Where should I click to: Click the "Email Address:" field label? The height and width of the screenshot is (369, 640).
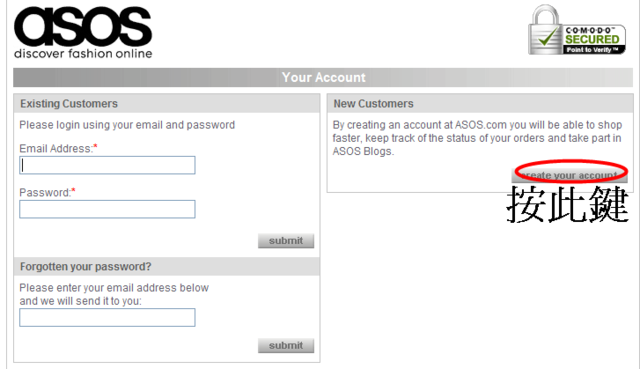[58, 149]
